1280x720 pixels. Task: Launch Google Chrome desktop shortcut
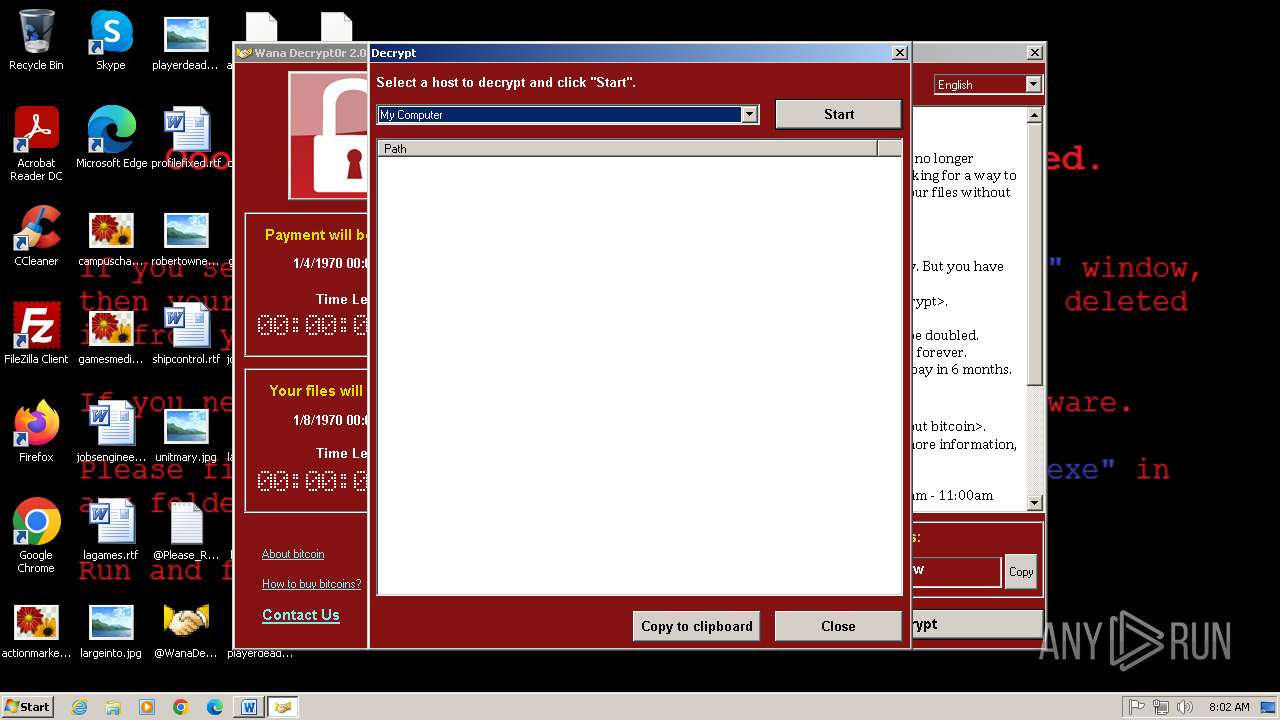click(x=36, y=535)
